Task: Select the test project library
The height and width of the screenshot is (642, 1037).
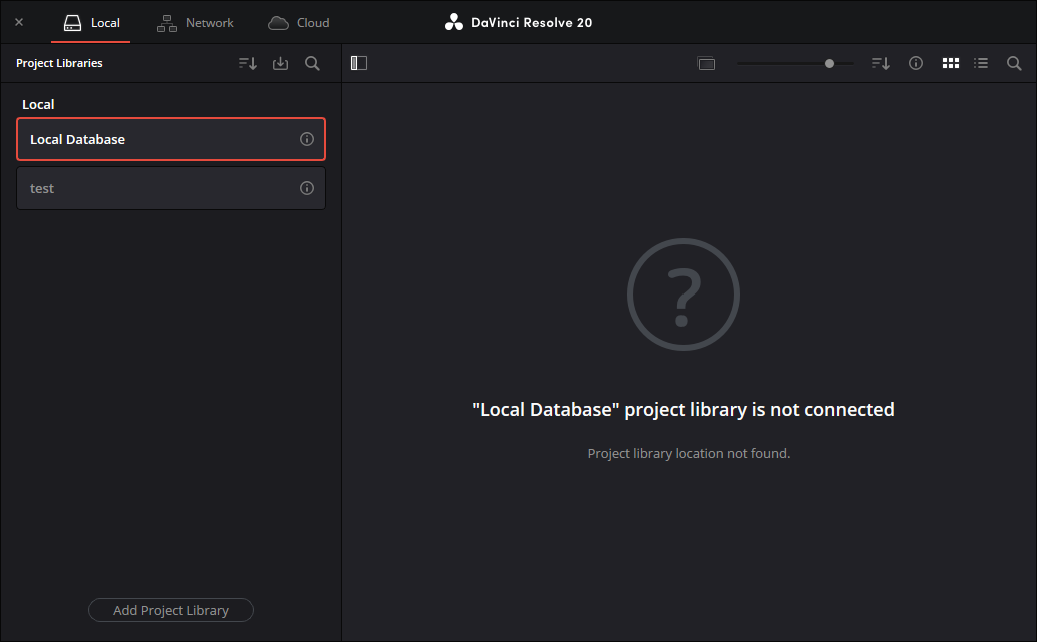Action: (171, 188)
